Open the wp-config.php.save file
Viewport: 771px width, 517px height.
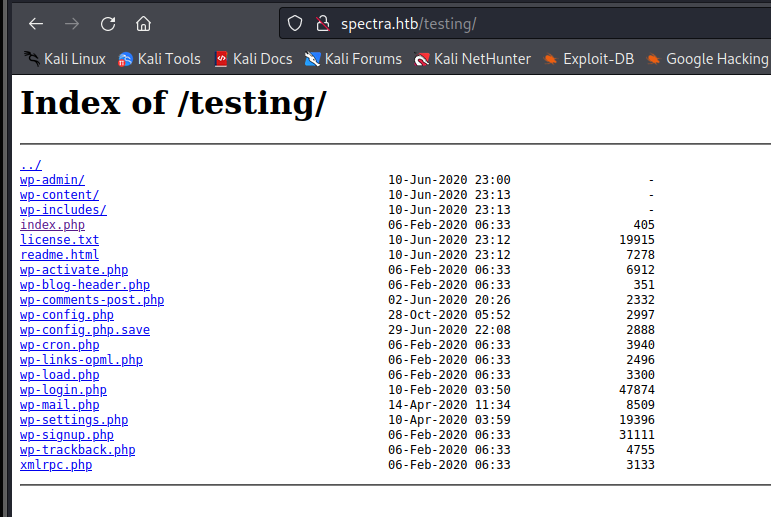coord(85,330)
